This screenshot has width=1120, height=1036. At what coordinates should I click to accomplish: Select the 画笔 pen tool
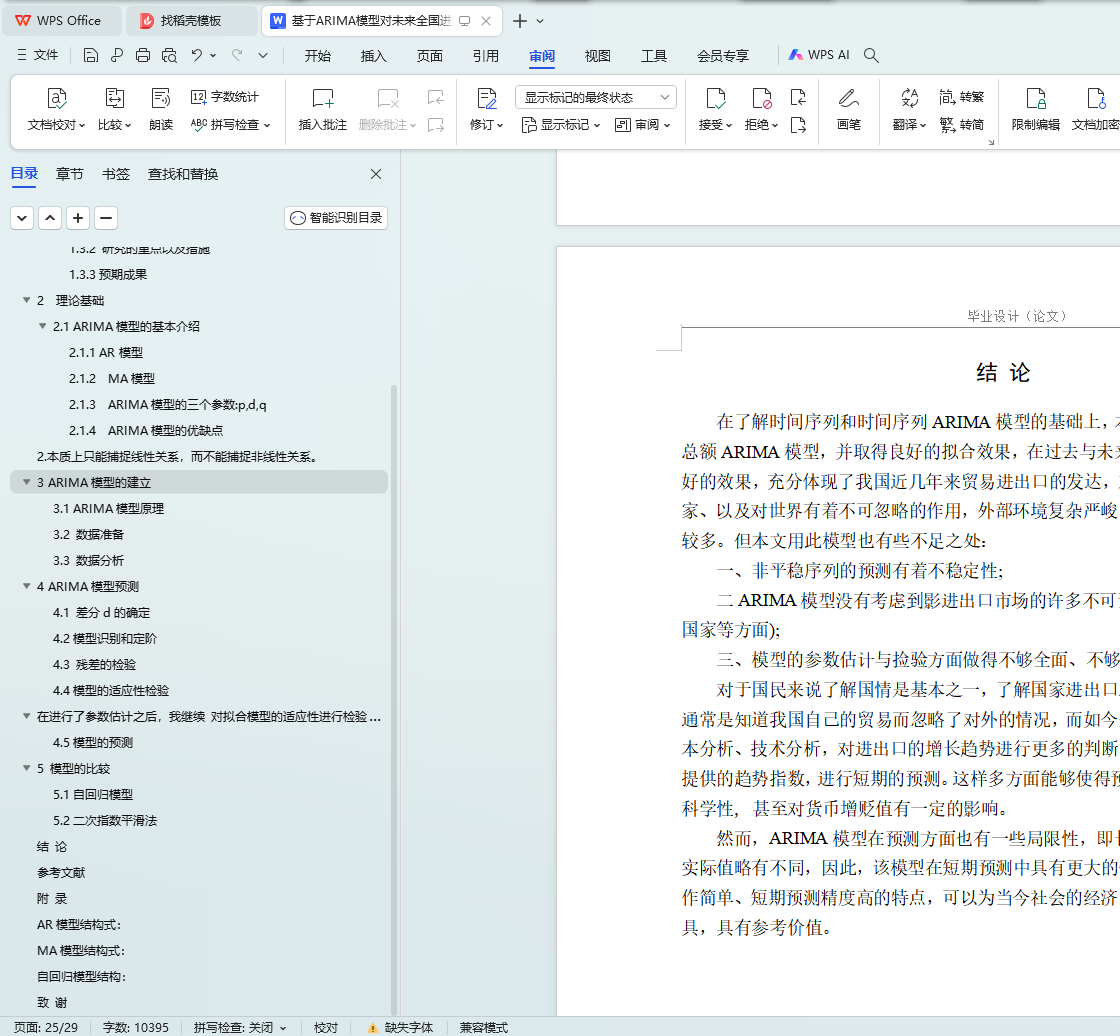point(849,109)
